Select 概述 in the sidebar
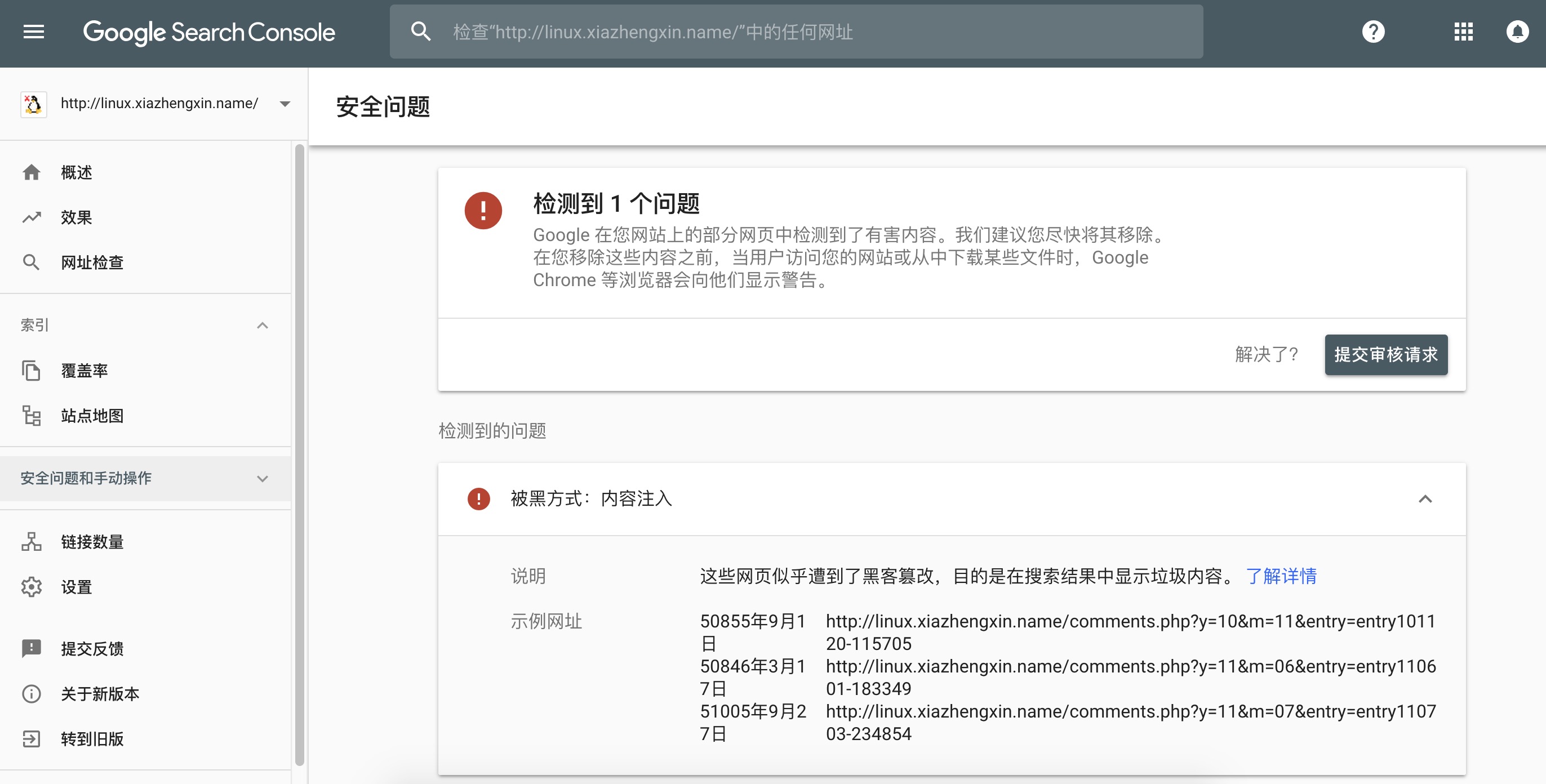Viewport: 1546px width, 784px height. click(75, 172)
